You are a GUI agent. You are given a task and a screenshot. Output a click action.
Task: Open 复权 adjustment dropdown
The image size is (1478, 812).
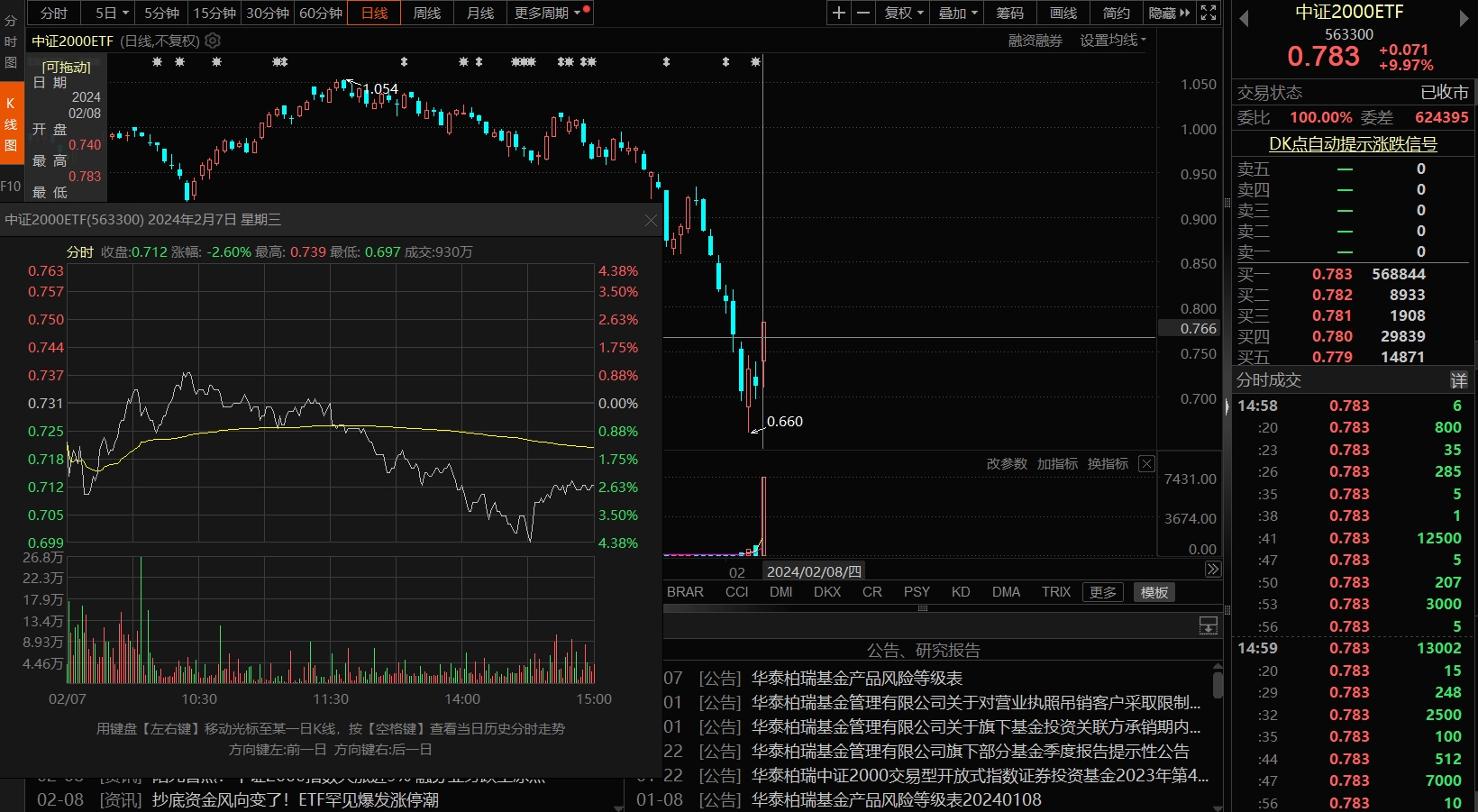point(903,13)
